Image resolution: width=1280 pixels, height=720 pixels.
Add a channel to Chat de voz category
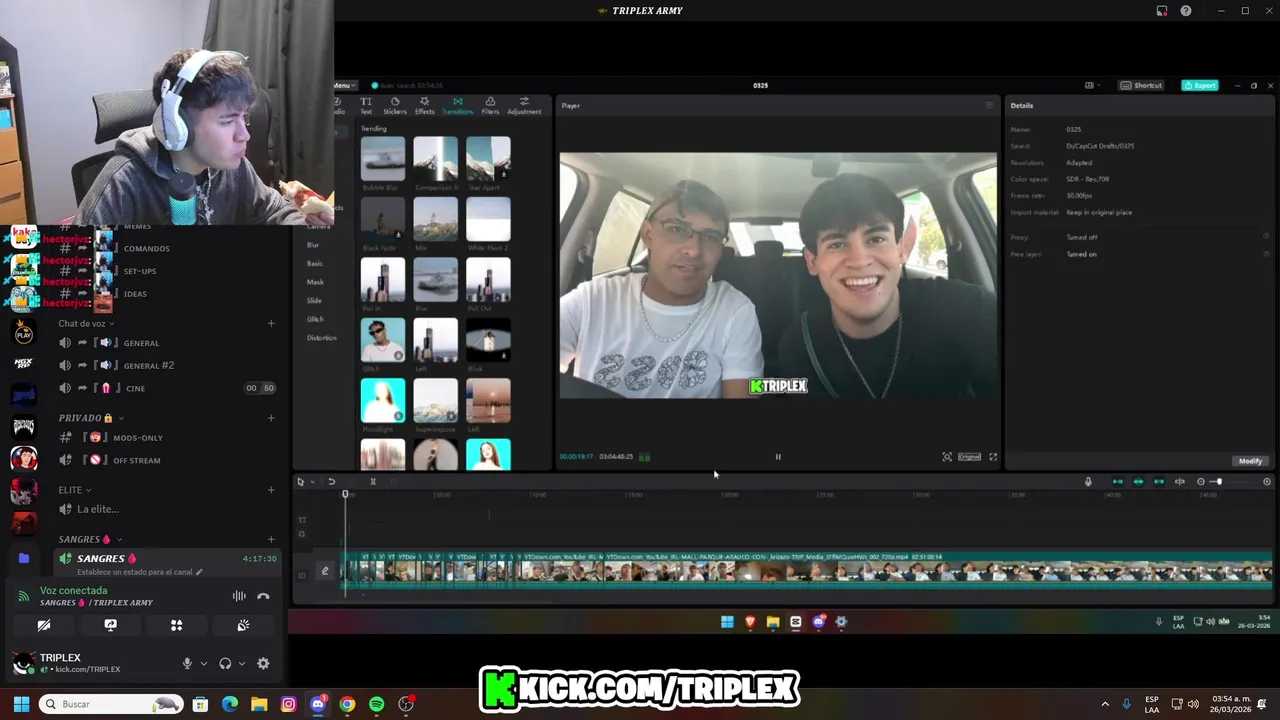click(x=271, y=323)
